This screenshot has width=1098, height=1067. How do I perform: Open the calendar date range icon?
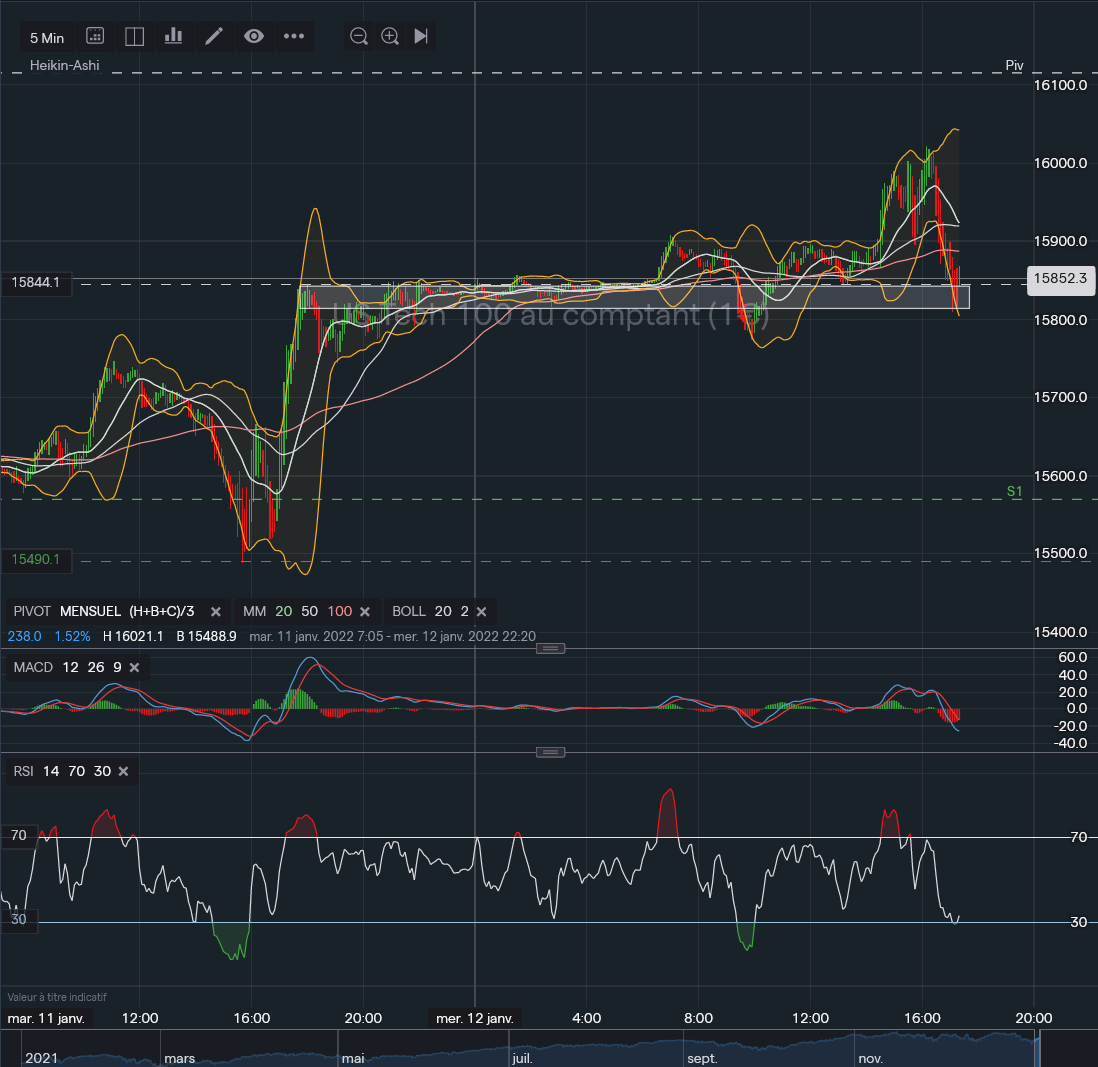pyautogui.click(x=95, y=36)
